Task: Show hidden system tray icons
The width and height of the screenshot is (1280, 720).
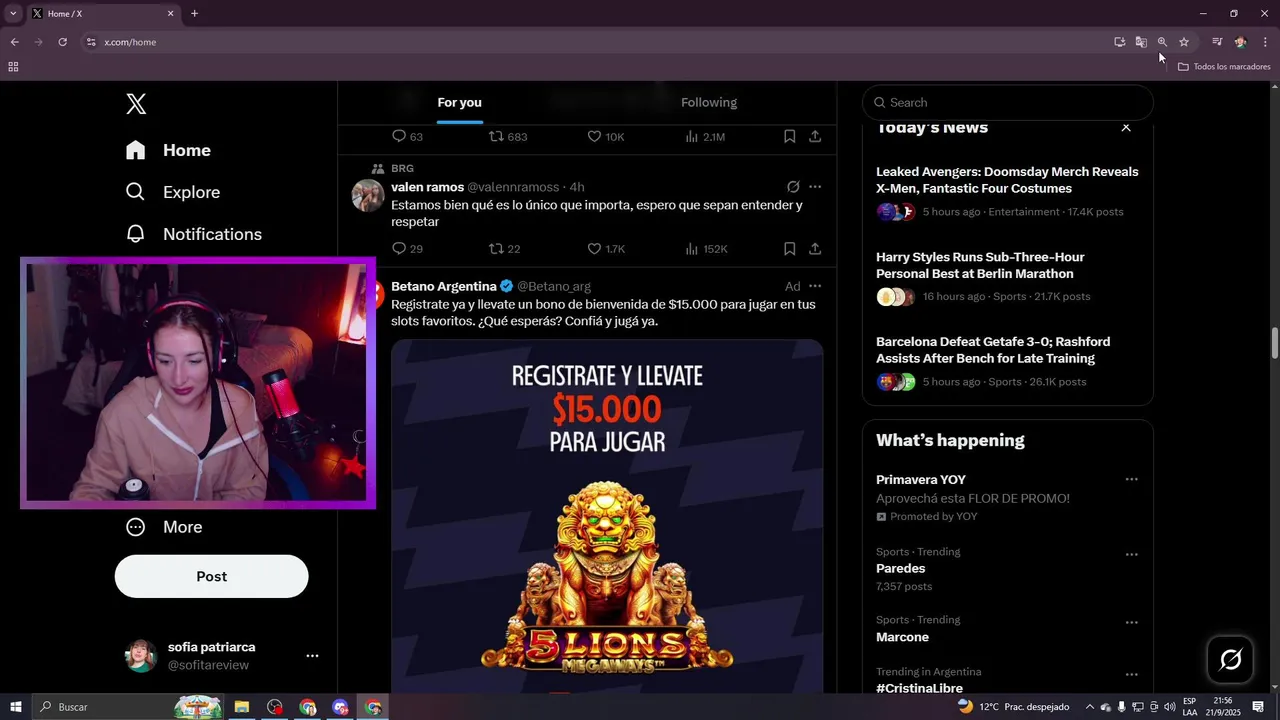Action: pyautogui.click(x=1089, y=707)
